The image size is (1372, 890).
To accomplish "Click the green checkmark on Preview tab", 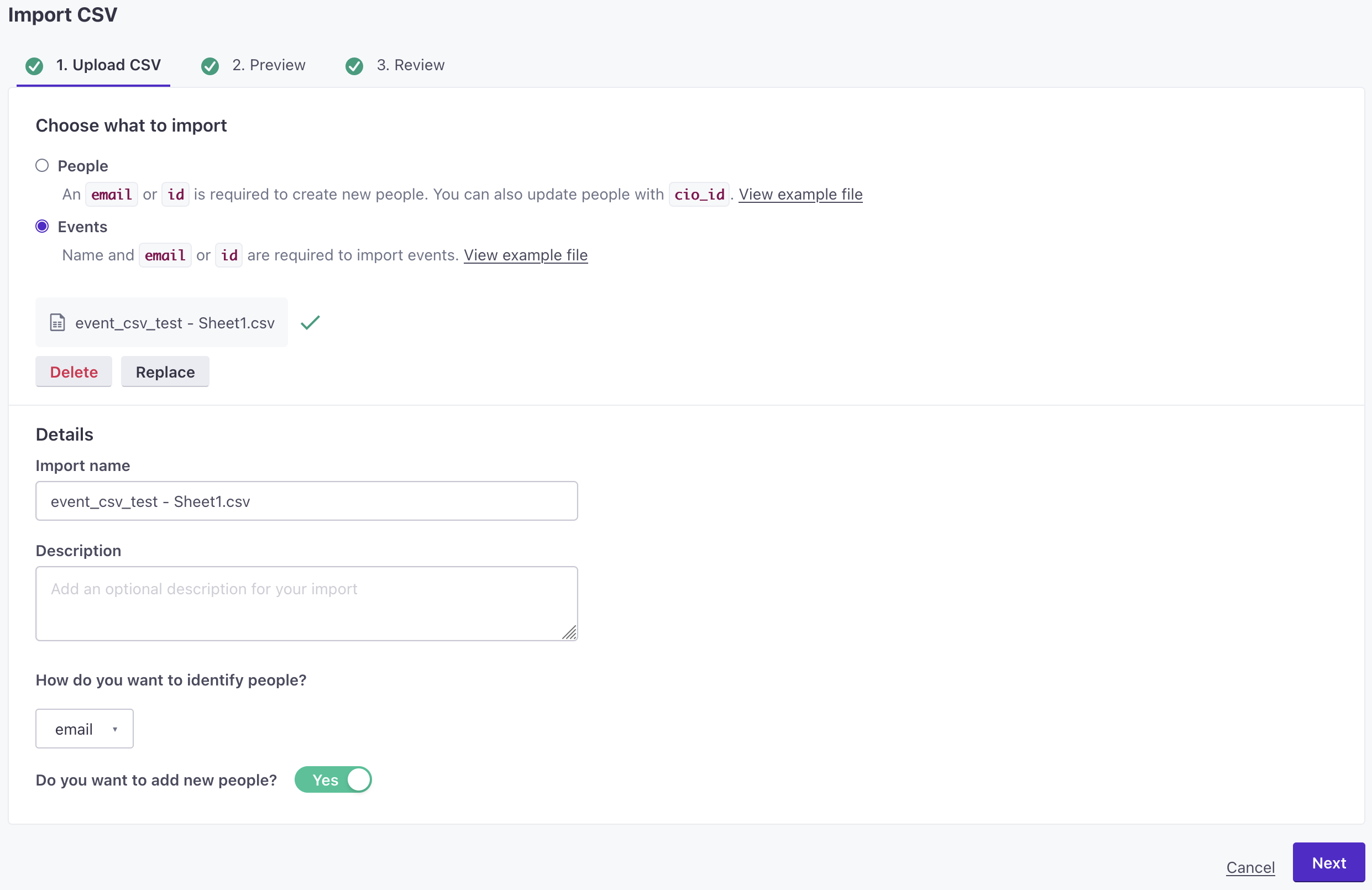I will pyautogui.click(x=210, y=64).
